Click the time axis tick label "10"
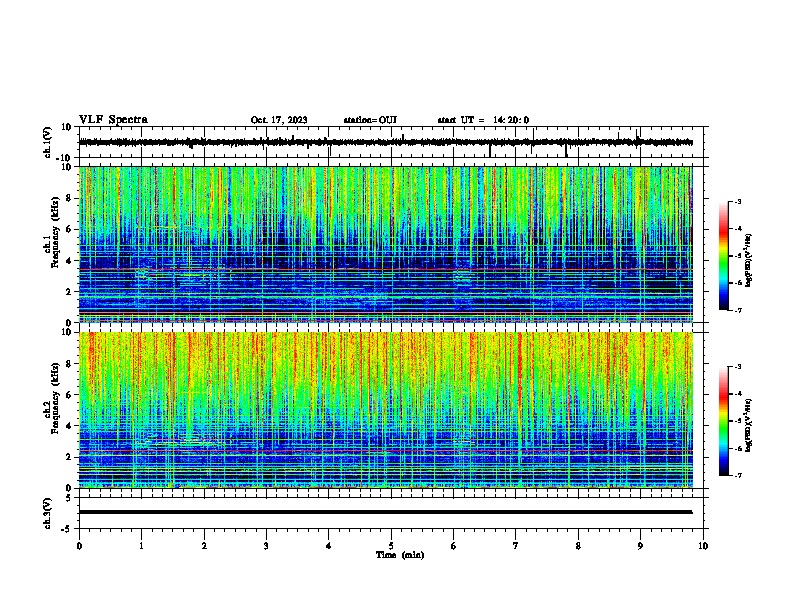The height and width of the screenshot is (612, 792). [703, 546]
